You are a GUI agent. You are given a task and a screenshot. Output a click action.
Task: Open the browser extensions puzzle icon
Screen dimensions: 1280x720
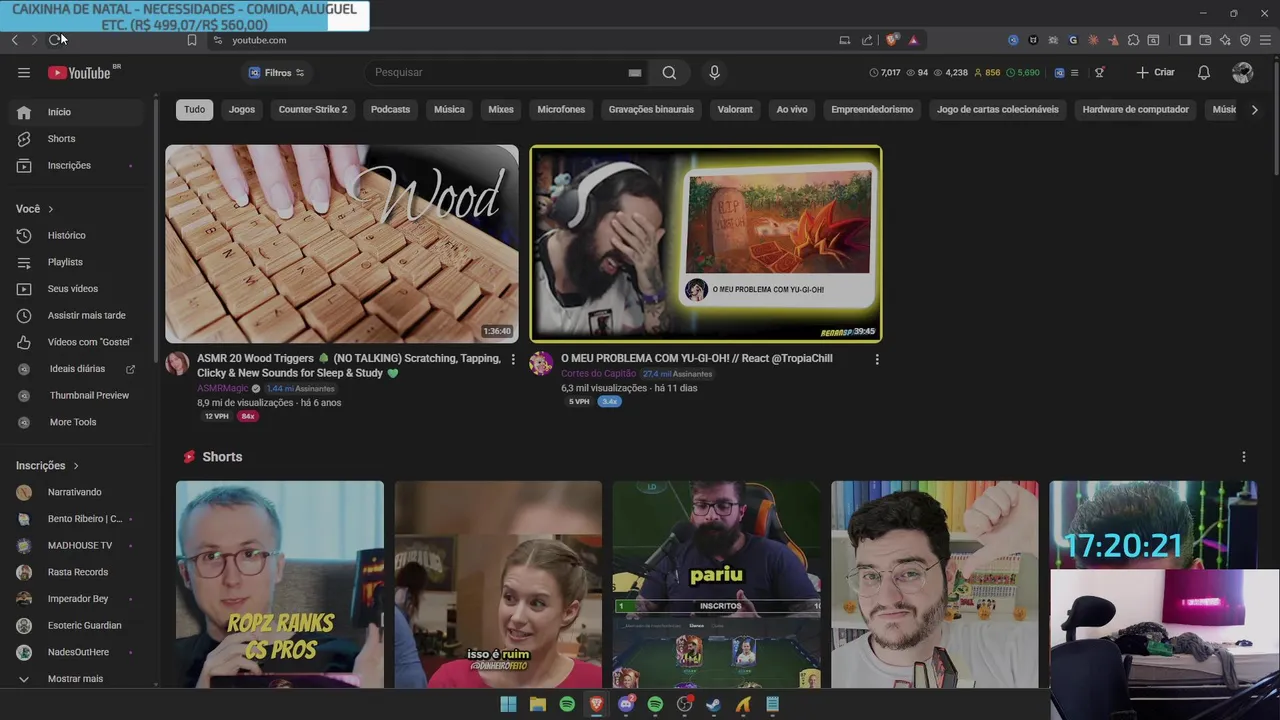pyautogui.click(x=1133, y=40)
